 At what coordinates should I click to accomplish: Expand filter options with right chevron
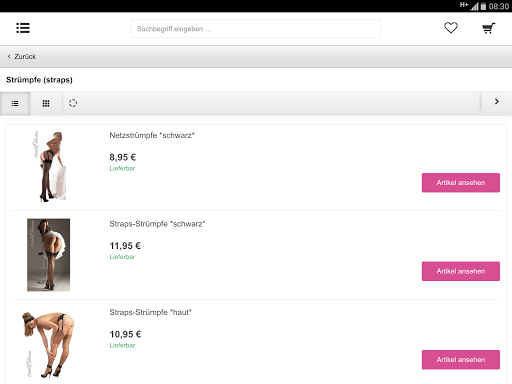click(496, 102)
